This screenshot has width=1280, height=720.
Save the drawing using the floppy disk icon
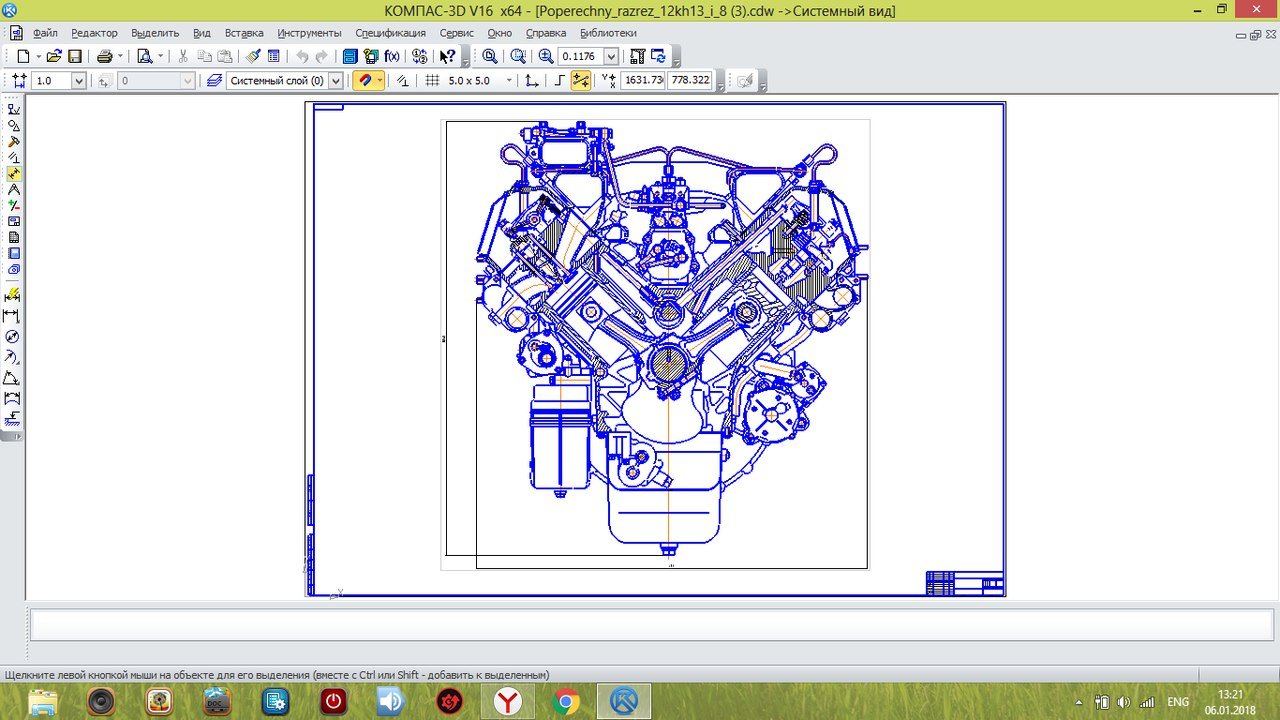[74, 57]
